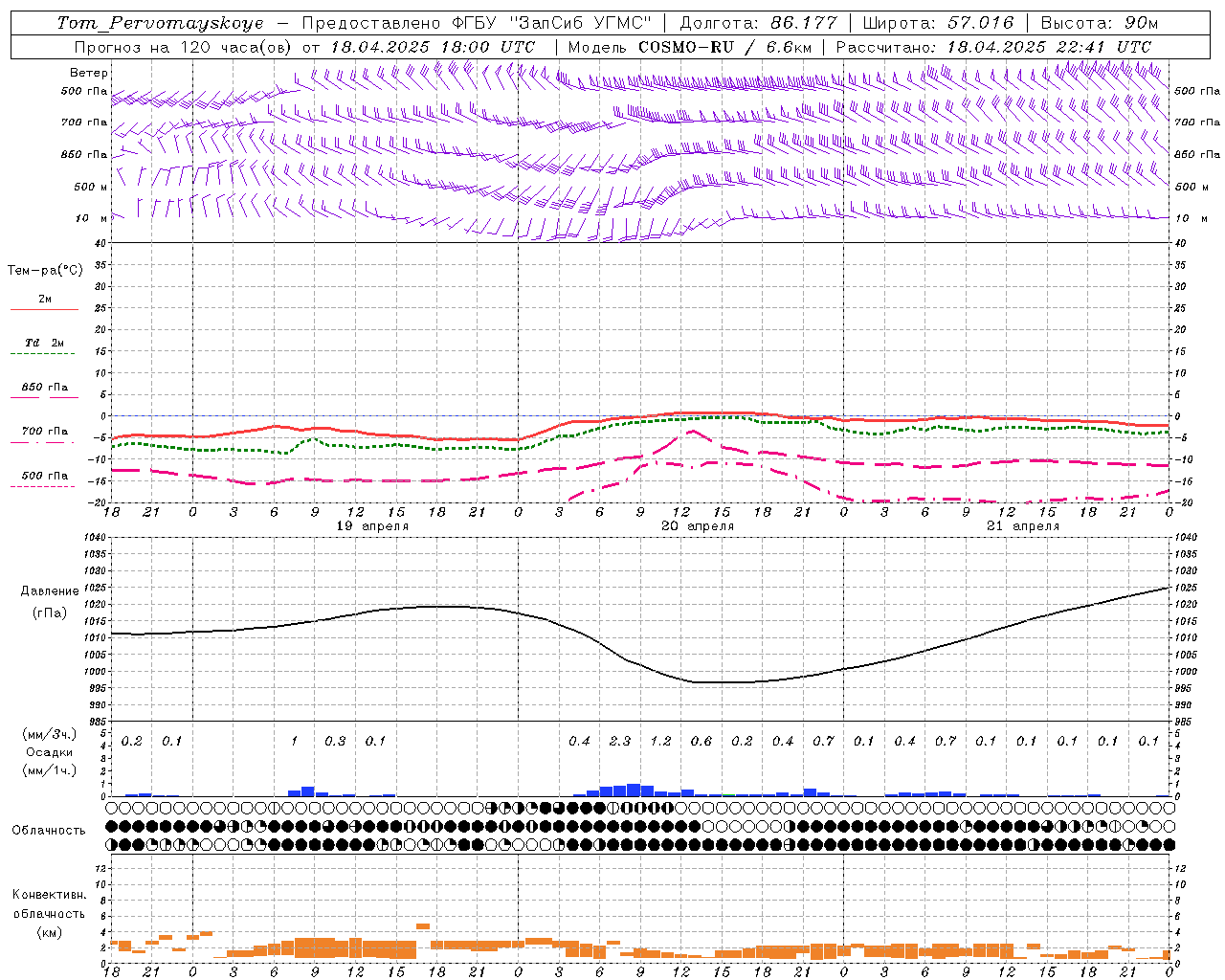The width and height of the screenshot is (1225, 980).
Task: Click the 0.3 precipitation value
Action: click(x=335, y=741)
